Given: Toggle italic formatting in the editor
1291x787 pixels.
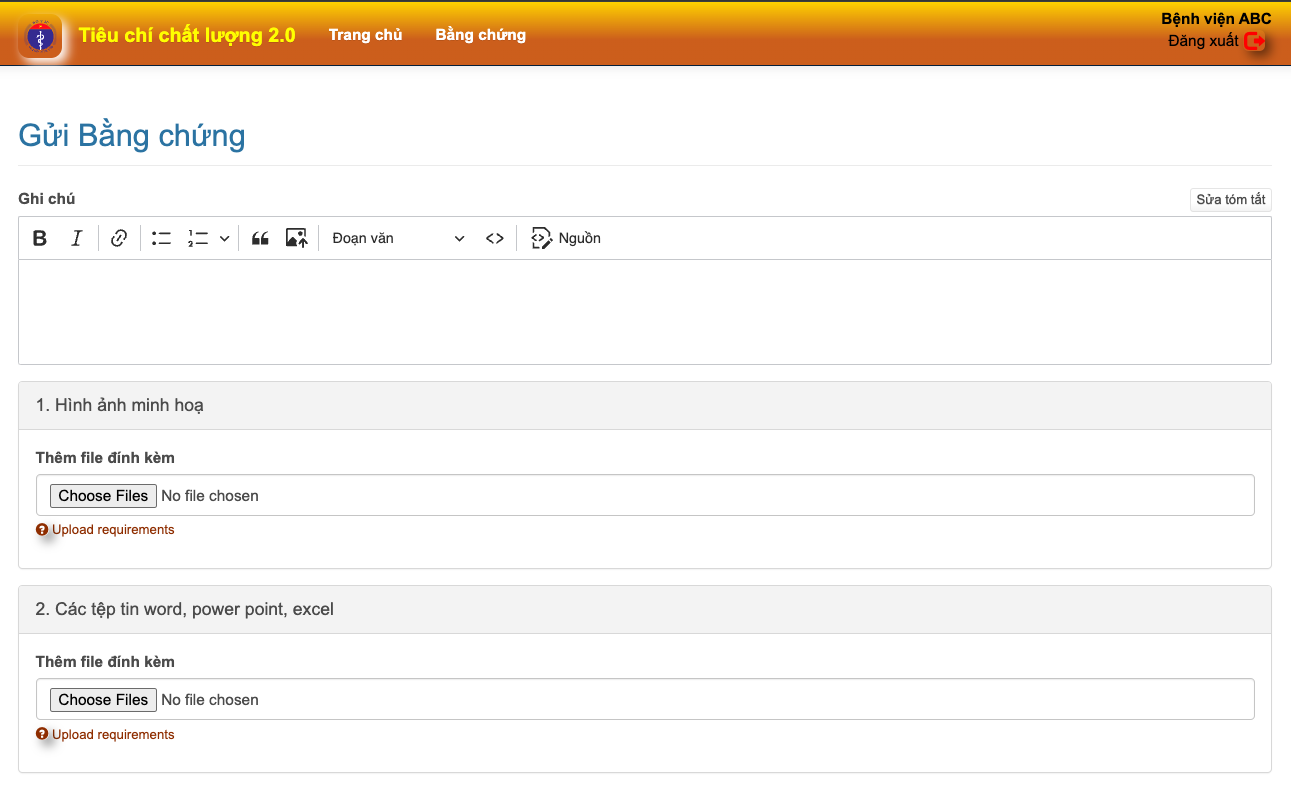Looking at the screenshot, I should pyautogui.click(x=76, y=238).
